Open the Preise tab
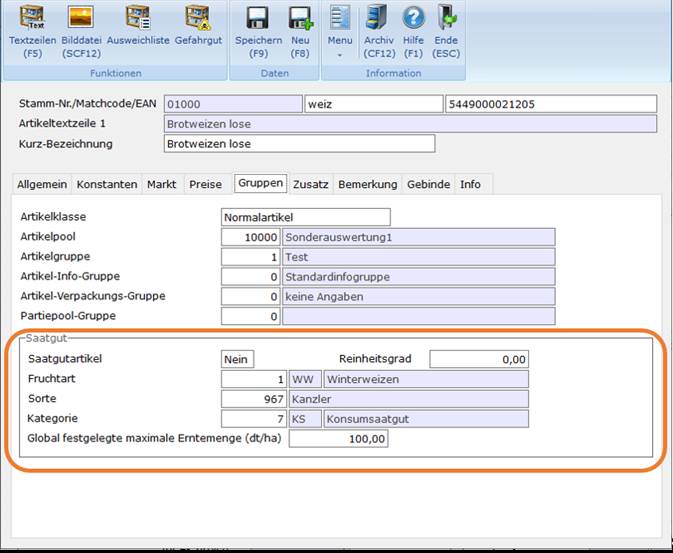The image size is (673, 553). [206, 185]
